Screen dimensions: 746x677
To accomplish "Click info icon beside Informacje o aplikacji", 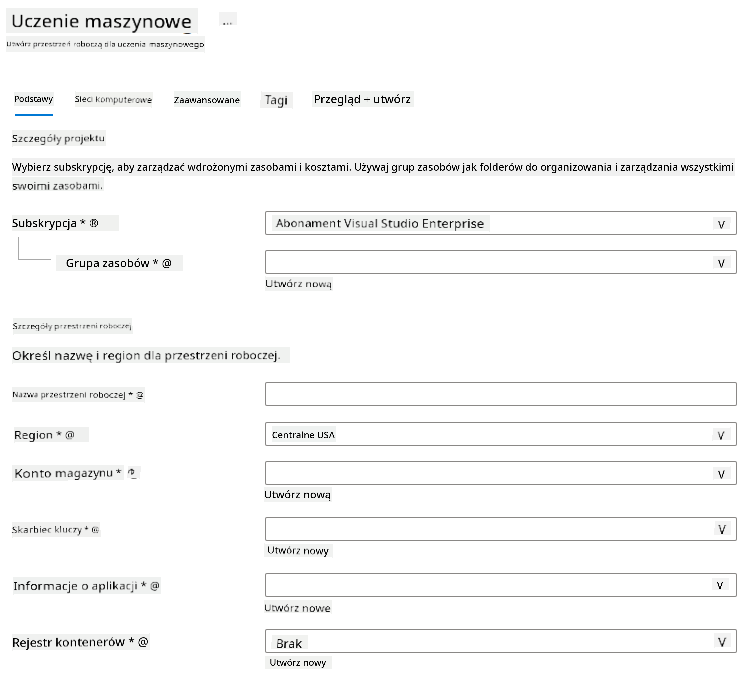I will tap(155, 586).
